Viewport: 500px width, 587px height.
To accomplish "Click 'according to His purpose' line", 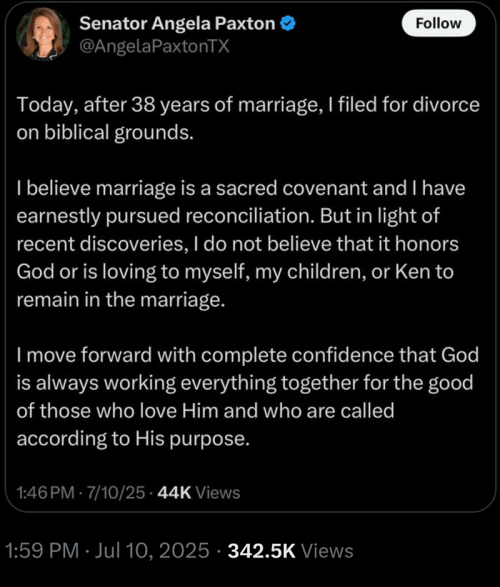I will (x=133, y=439).
